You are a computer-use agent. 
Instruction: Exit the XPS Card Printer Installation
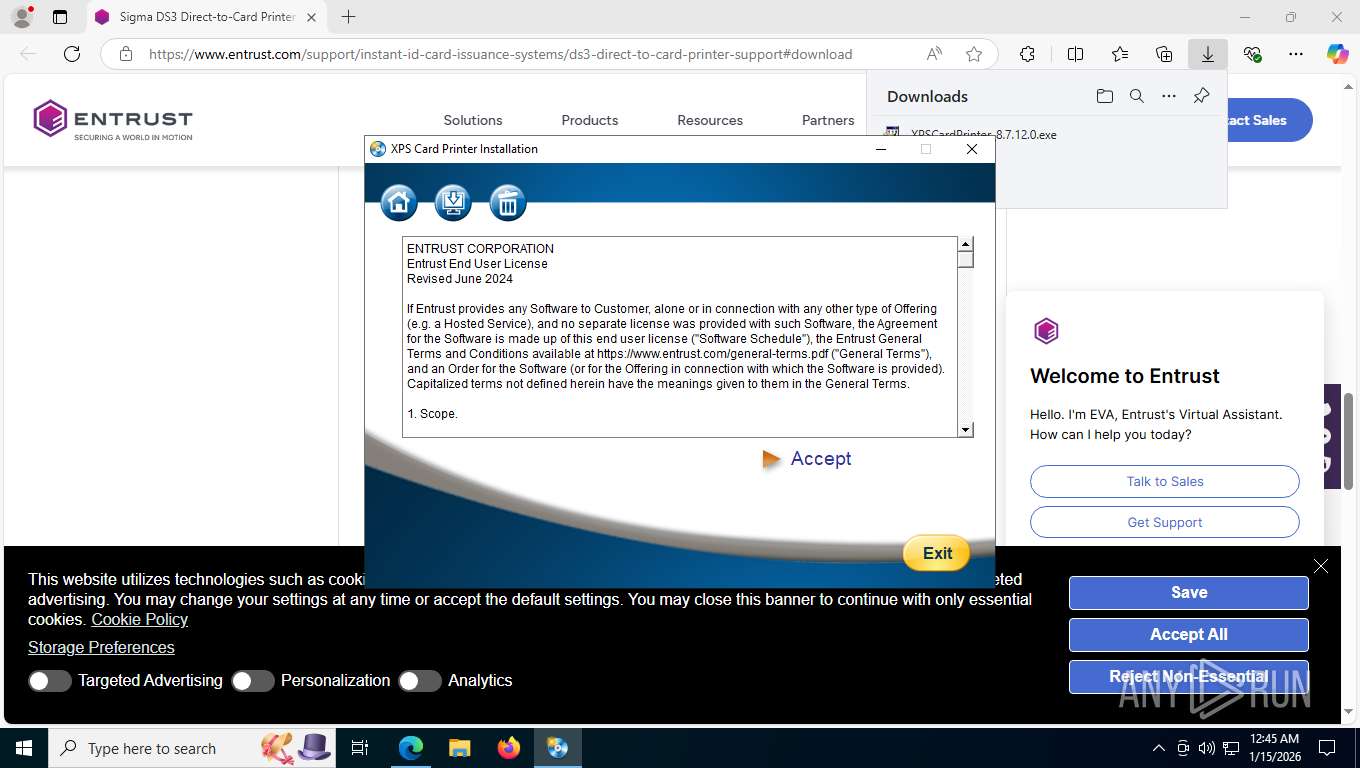937,553
